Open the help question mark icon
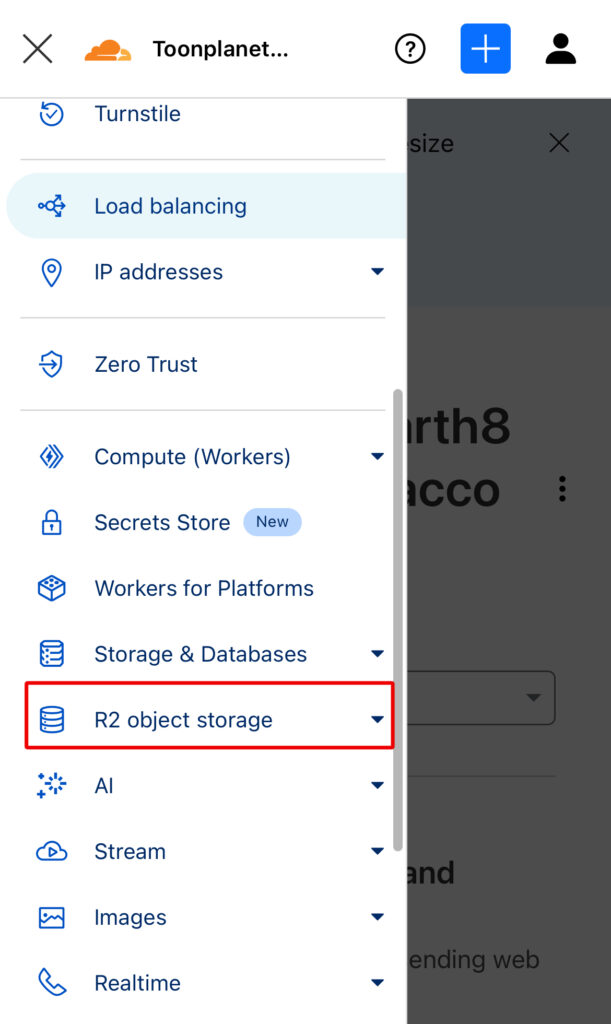This screenshot has width=611, height=1024. tap(410, 49)
